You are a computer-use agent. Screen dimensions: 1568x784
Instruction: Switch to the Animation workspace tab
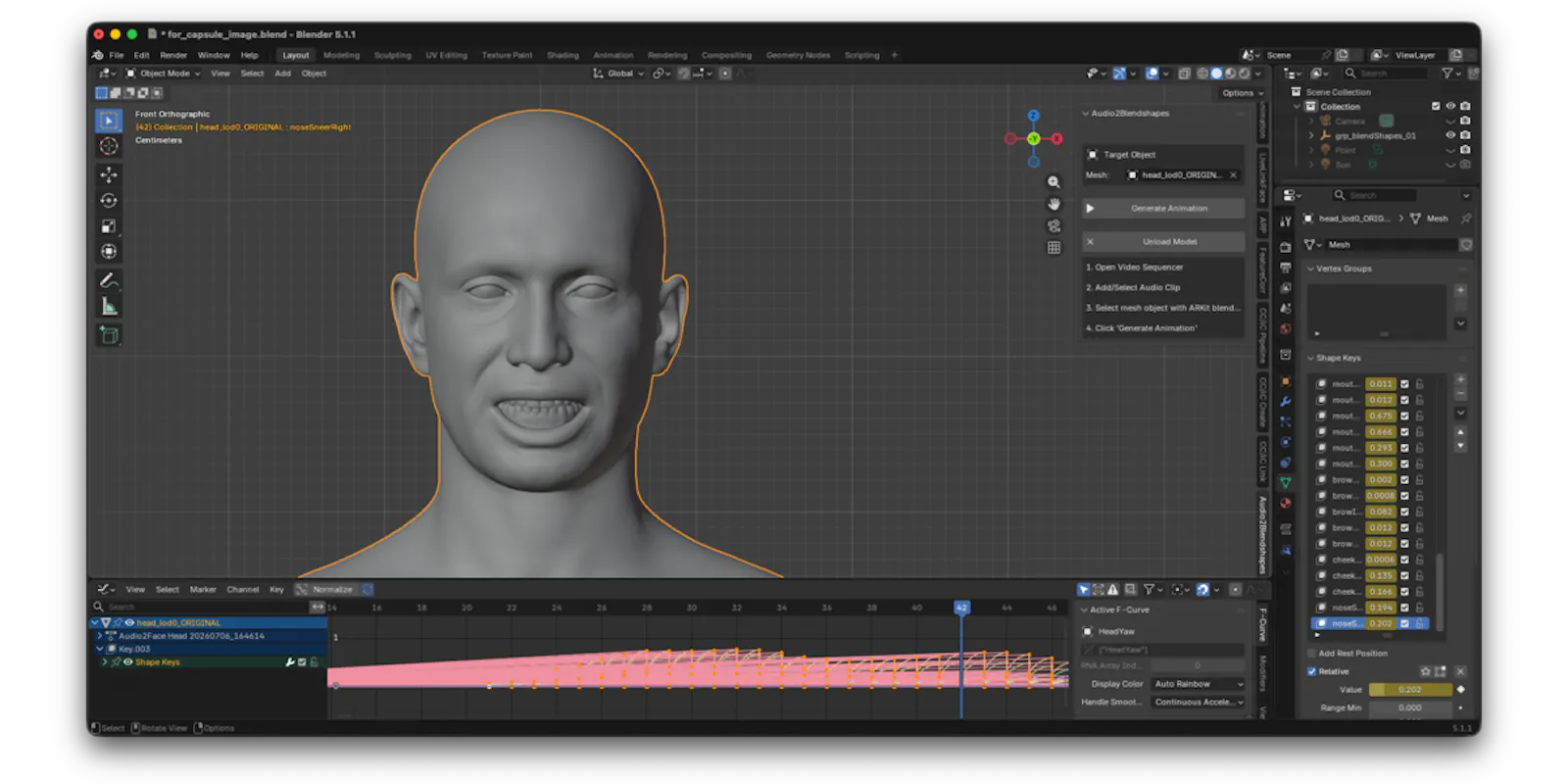pyautogui.click(x=612, y=55)
